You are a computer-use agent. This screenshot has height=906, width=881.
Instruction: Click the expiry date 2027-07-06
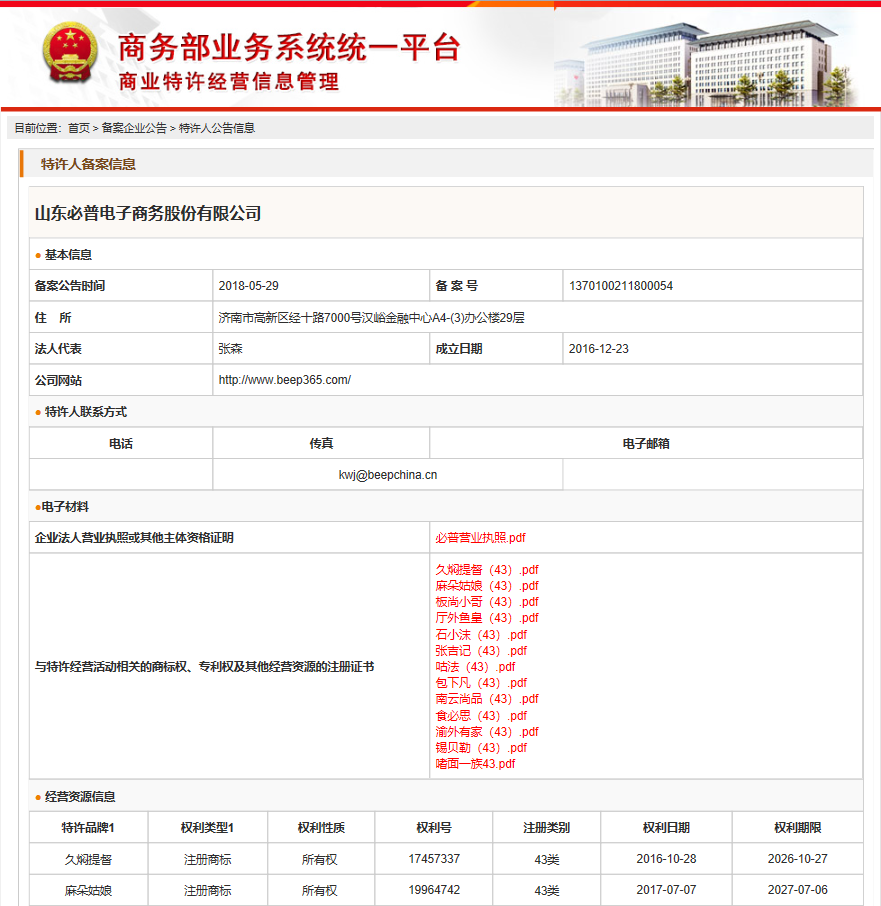pyautogui.click(x=798, y=890)
